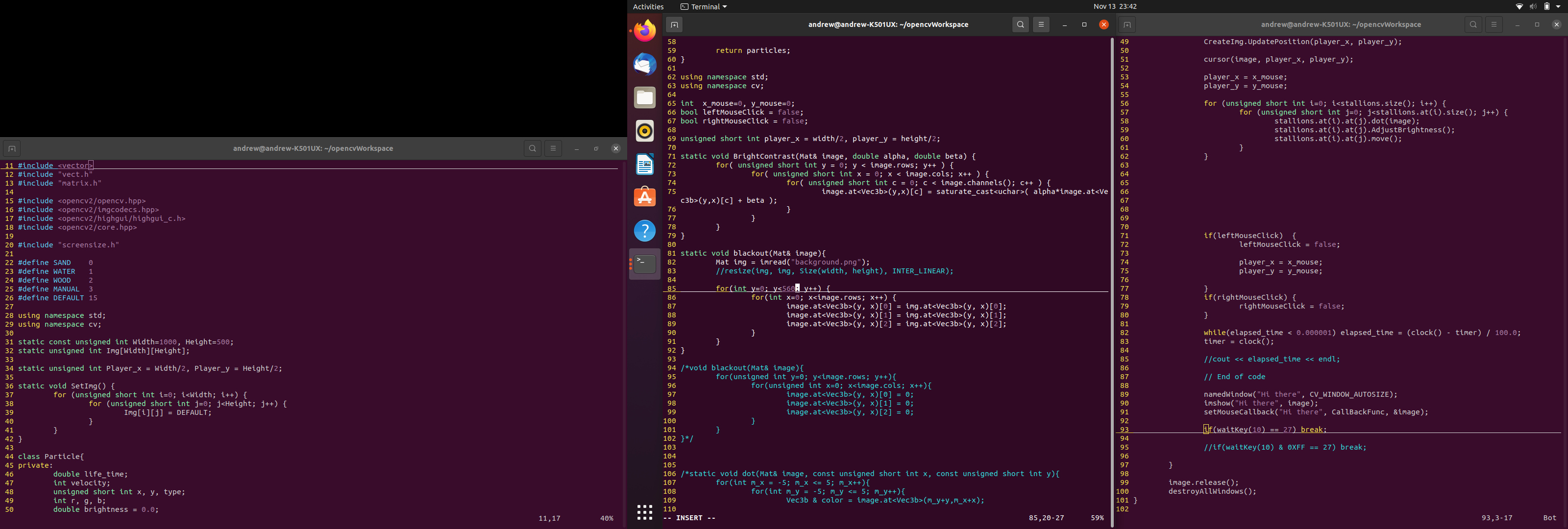1568x529 pixels.
Task: Click the Terminal icon in dock
Action: click(645, 264)
